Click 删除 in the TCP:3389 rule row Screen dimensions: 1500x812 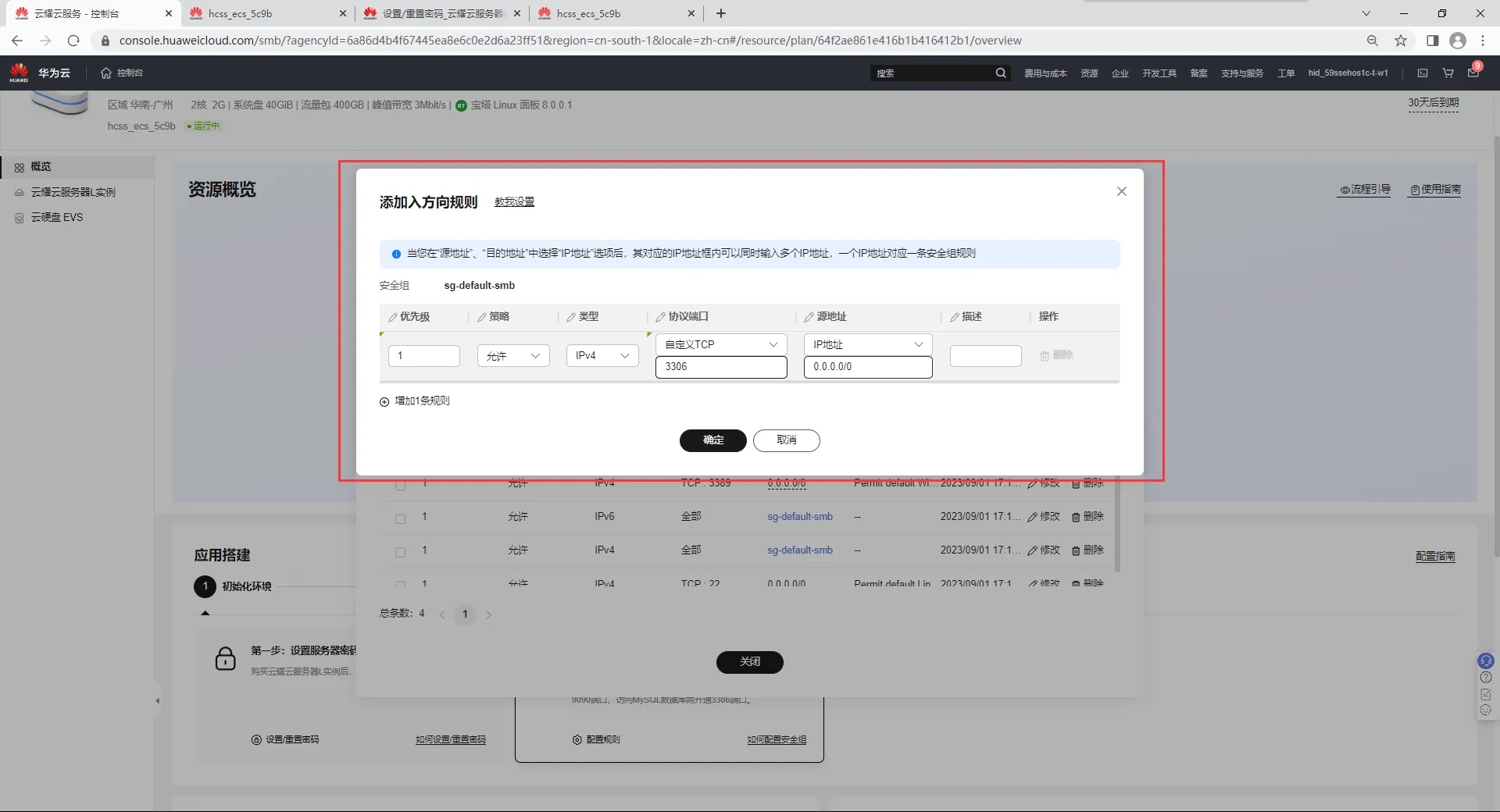coord(1087,483)
